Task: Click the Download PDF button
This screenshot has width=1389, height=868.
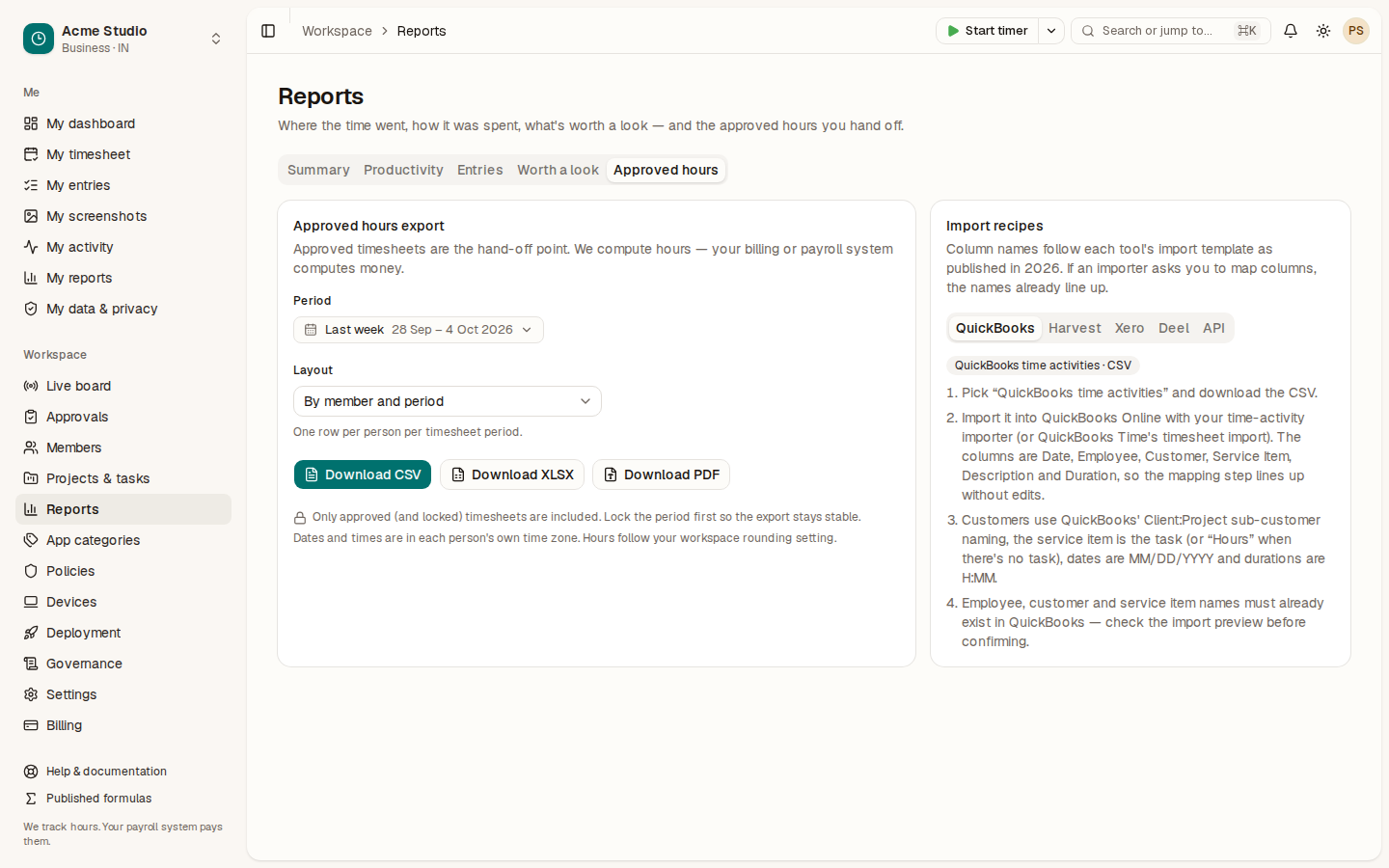Action: click(661, 475)
